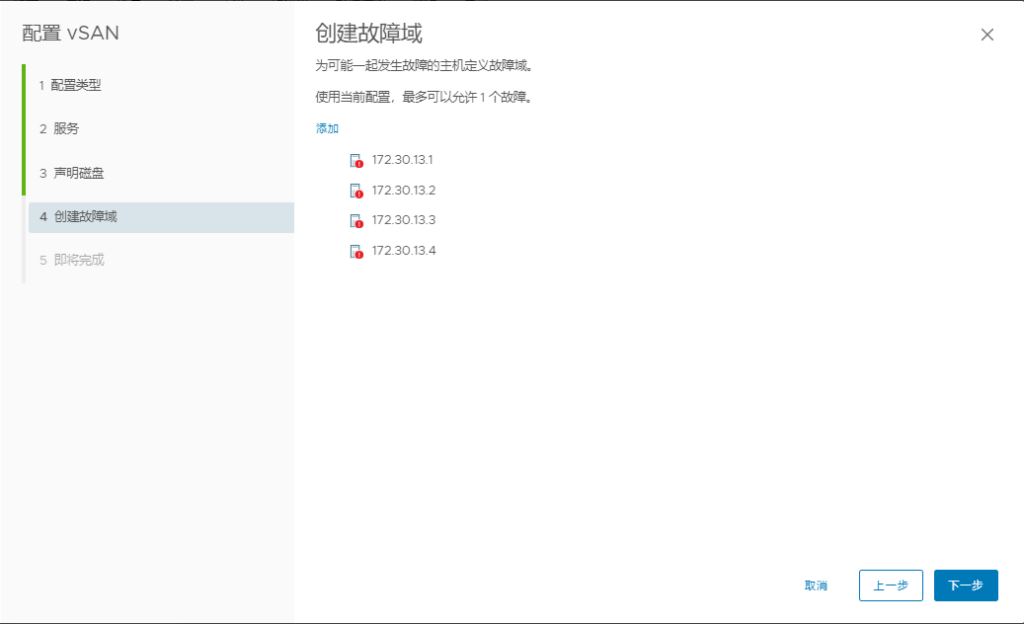Click the 配置 vSAN wizard title
The height and width of the screenshot is (624, 1024).
pyautogui.click(x=71, y=34)
